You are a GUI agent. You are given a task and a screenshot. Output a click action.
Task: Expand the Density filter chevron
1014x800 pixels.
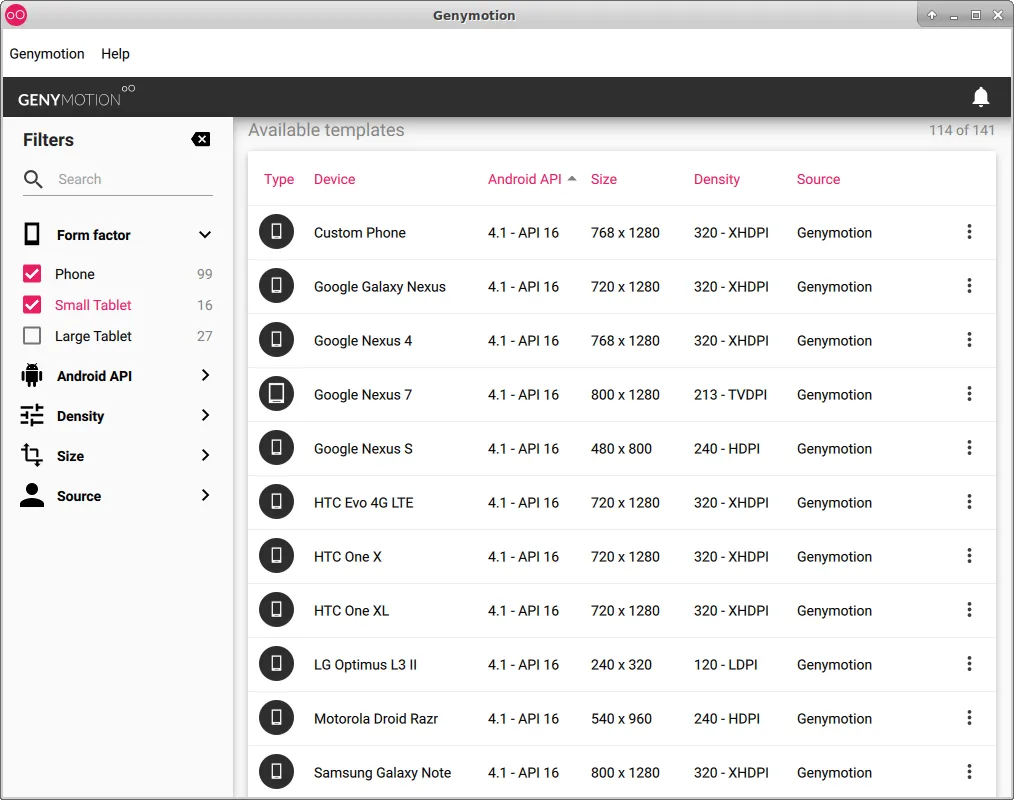tap(205, 415)
